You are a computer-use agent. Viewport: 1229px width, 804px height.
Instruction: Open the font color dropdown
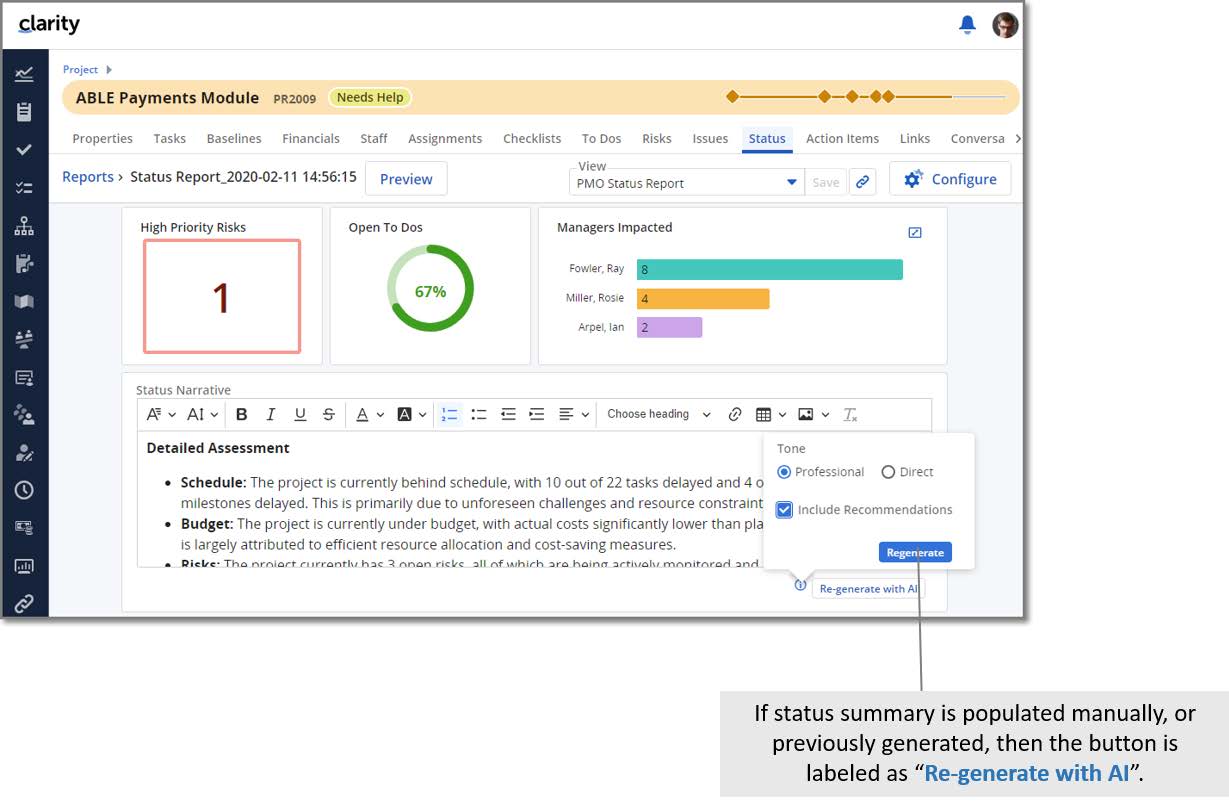click(370, 414)
